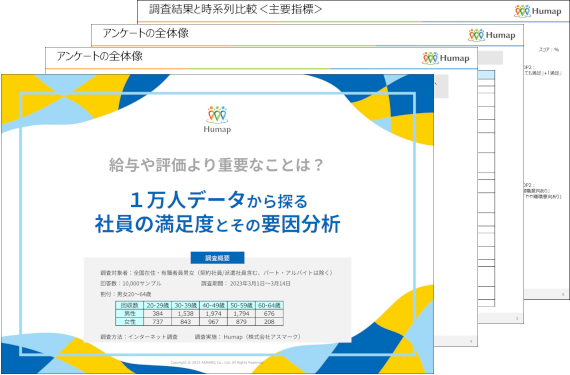Click the copyright notice at slide bottom
570x375 pixels.
tap(217, 363)
